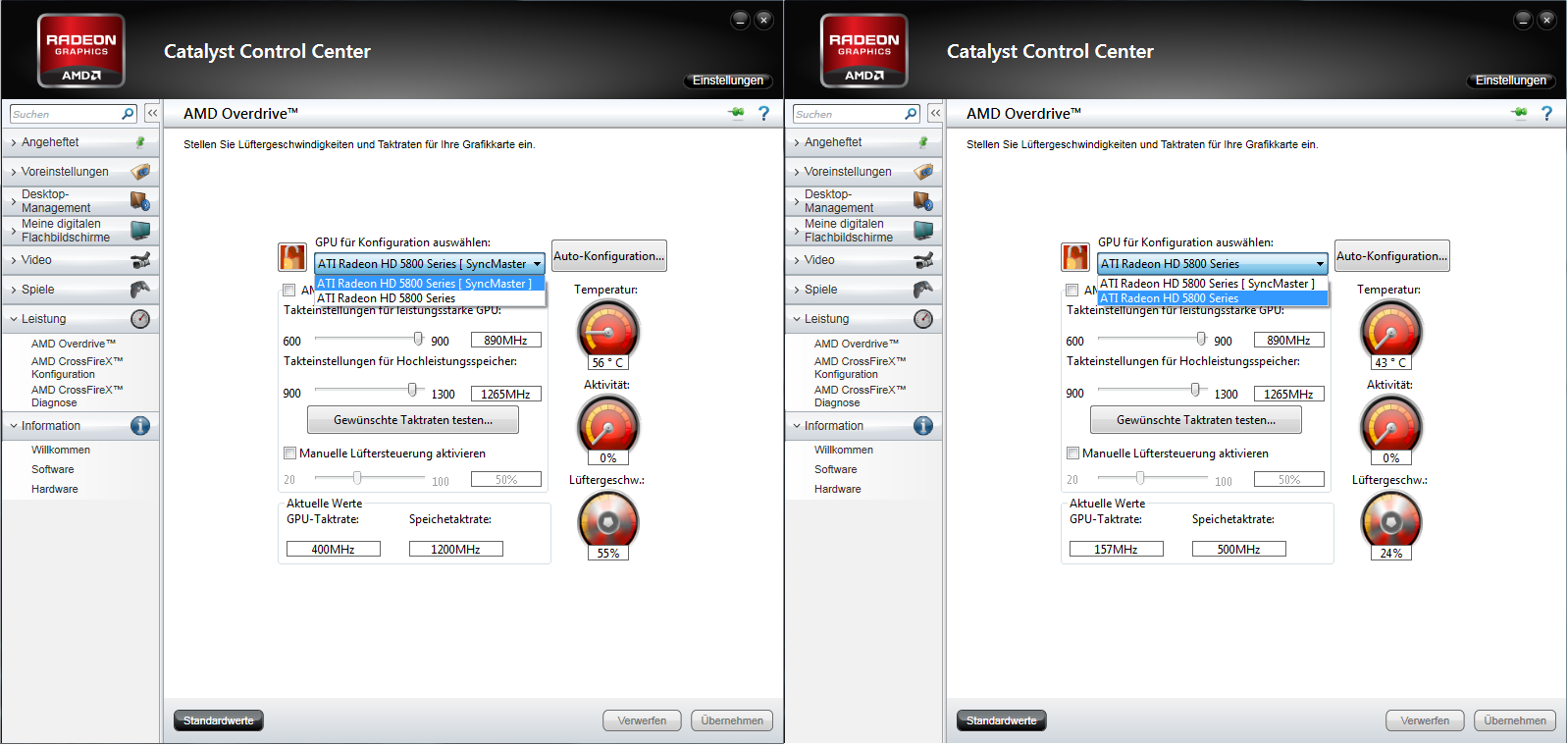Select 'ATI Radeon HD 5800 Series [ SyncMaster ]' option, right window
This screenshot has height=746, width=1568.
click(x=1213, y=284)
